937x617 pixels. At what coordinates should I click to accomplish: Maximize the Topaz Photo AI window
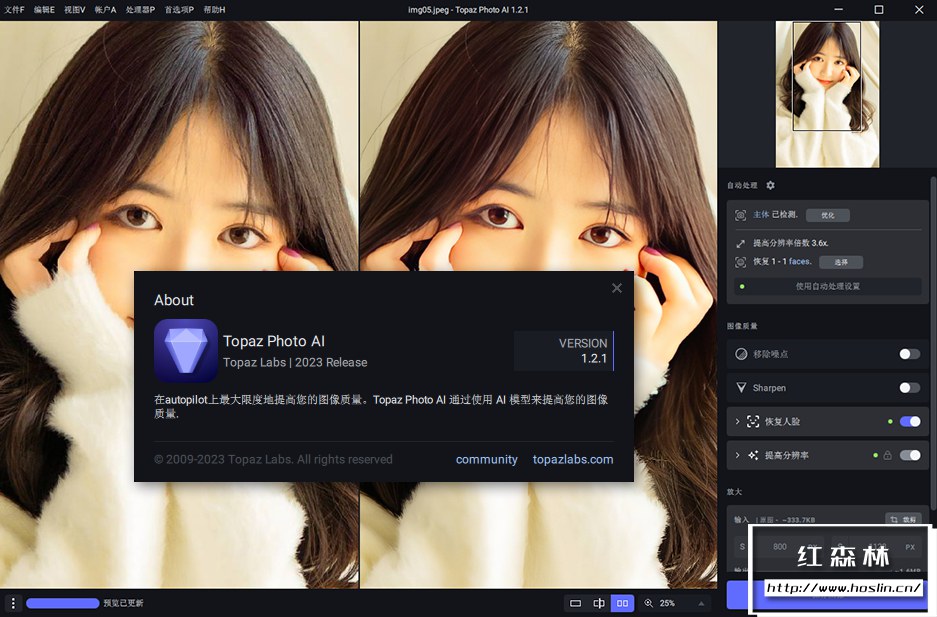click(x=878, y=10)
